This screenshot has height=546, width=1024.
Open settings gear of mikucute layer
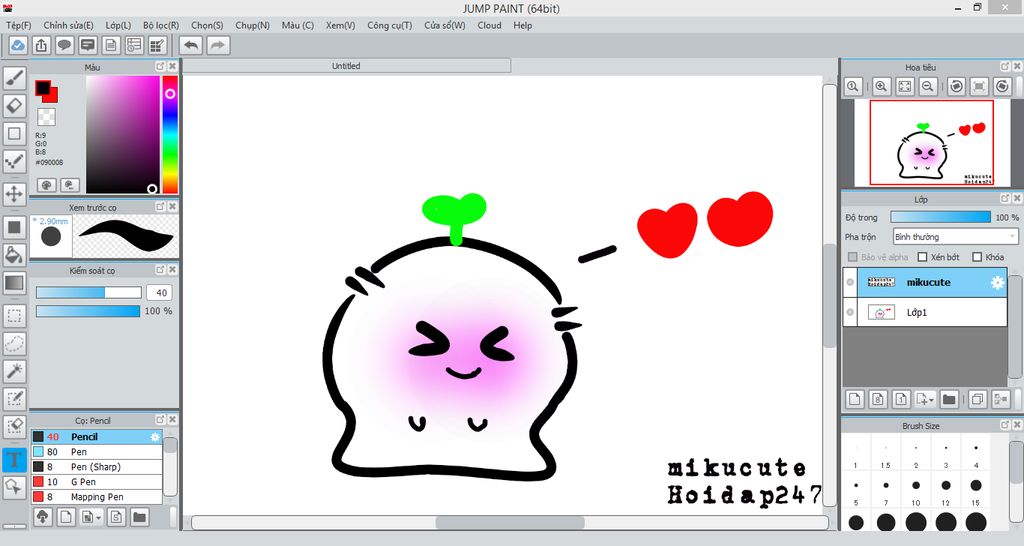pyautogui.click(x=997, y=283)
